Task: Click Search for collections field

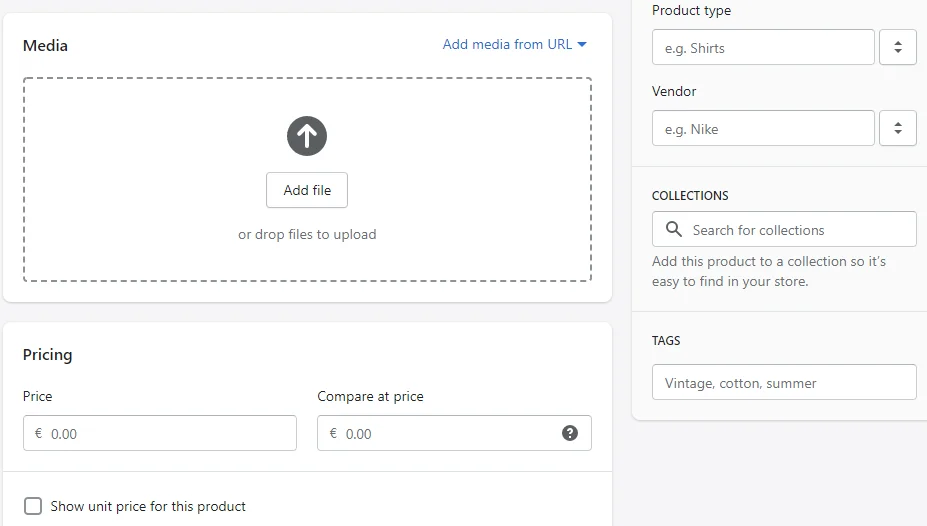Action: tap(795, 229)
